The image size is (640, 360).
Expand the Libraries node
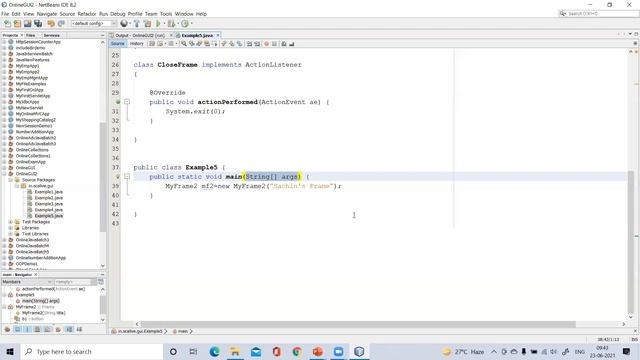(x=11, y=228)
